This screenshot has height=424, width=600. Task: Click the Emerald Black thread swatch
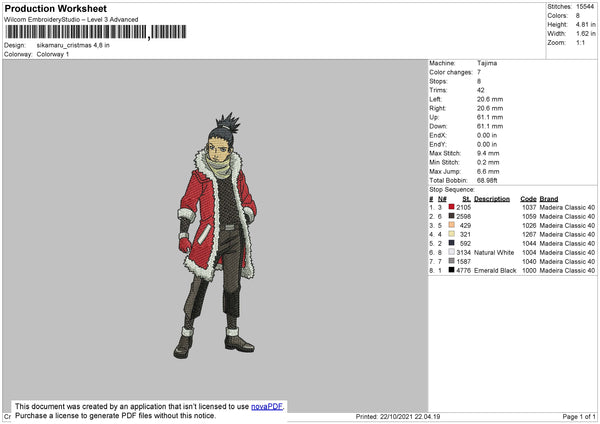452,270
